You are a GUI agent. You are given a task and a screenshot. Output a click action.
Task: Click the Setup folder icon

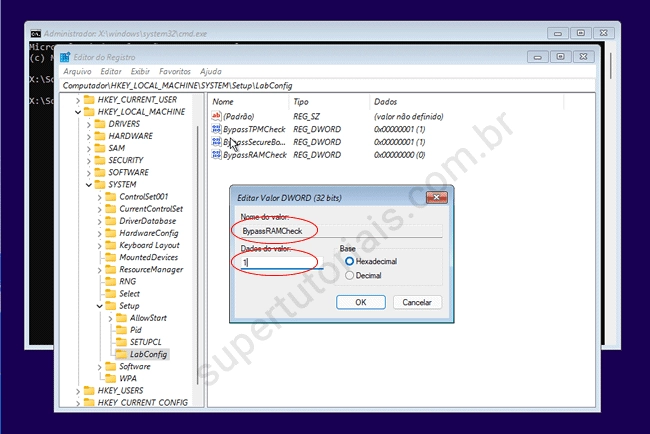(x=110, y=306)
